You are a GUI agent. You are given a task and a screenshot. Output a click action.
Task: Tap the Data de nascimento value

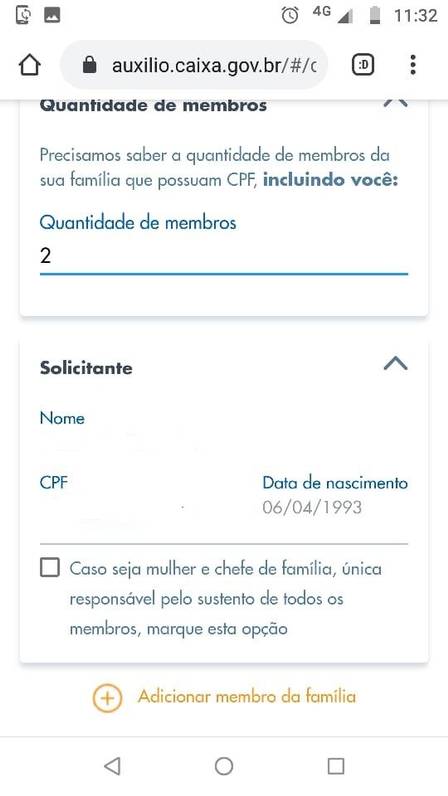pyautogui.click(x=312, y=507)
